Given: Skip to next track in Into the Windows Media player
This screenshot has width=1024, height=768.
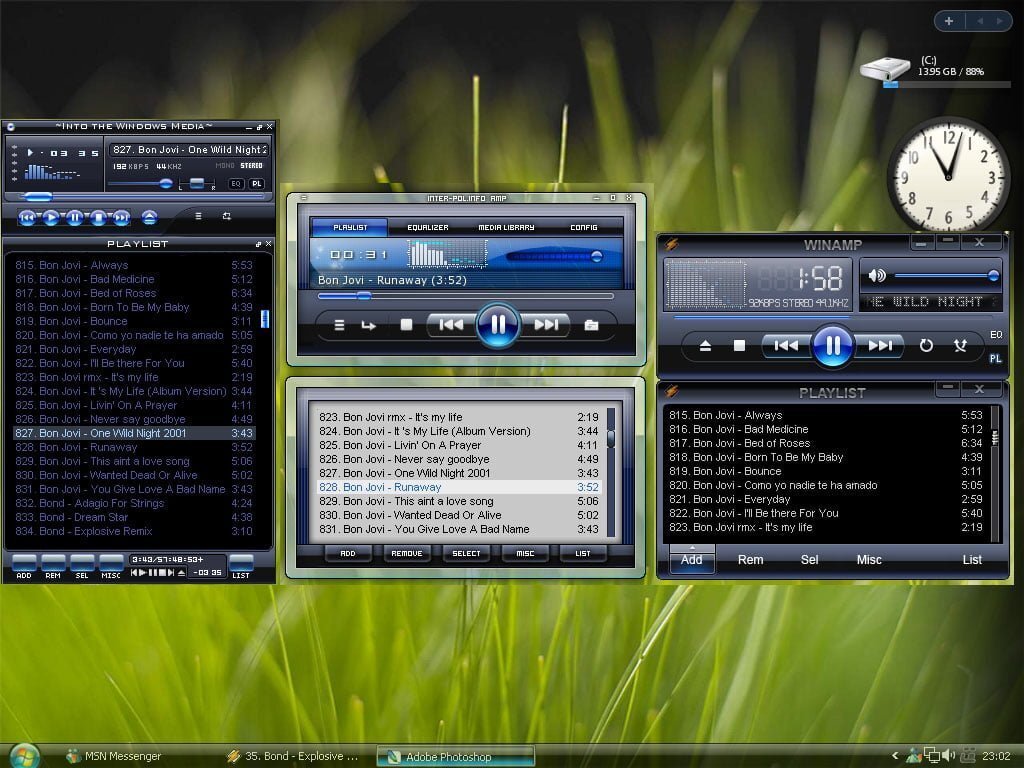Looking at the screenshot, I should 121,217.
